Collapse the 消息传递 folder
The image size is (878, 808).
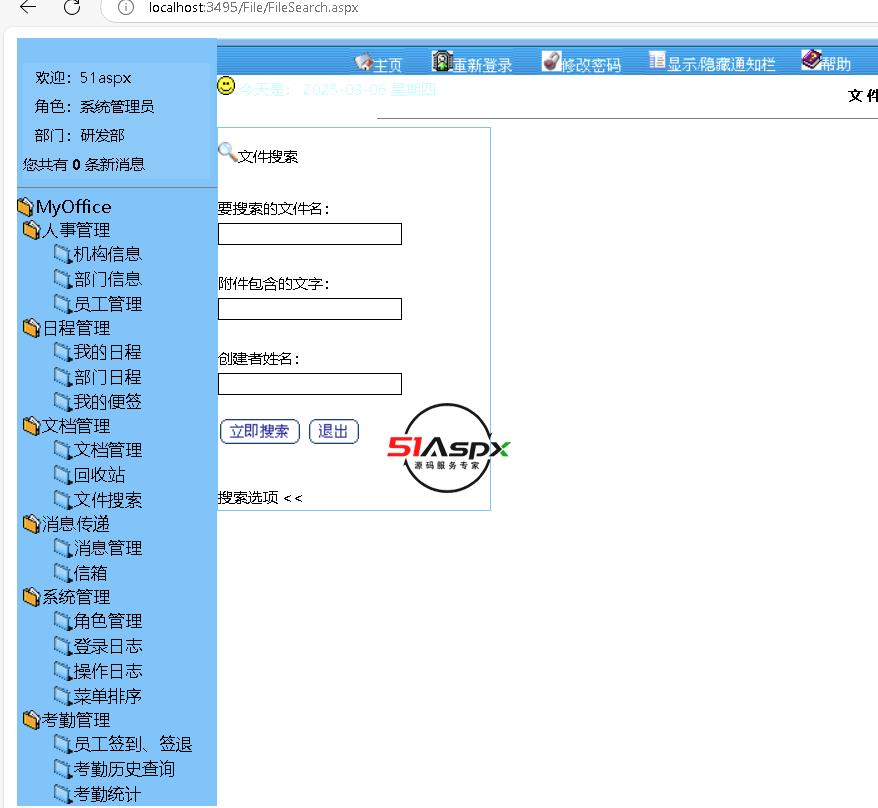(x=31, y=524)
